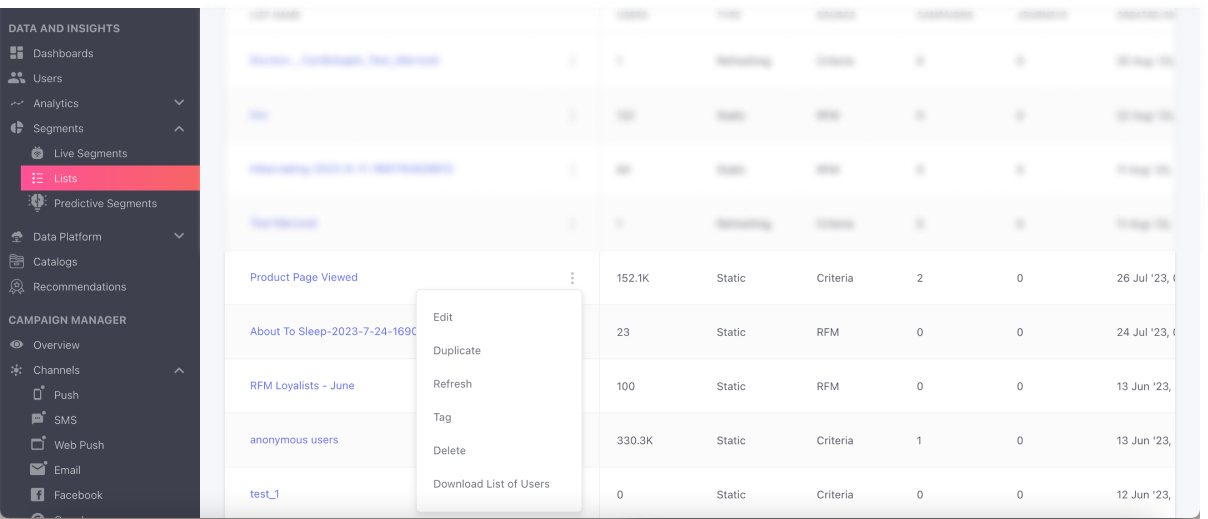Open the Product Page Viewed list
The width and height of the screenshot is (1208, 519).
(303, 277)
